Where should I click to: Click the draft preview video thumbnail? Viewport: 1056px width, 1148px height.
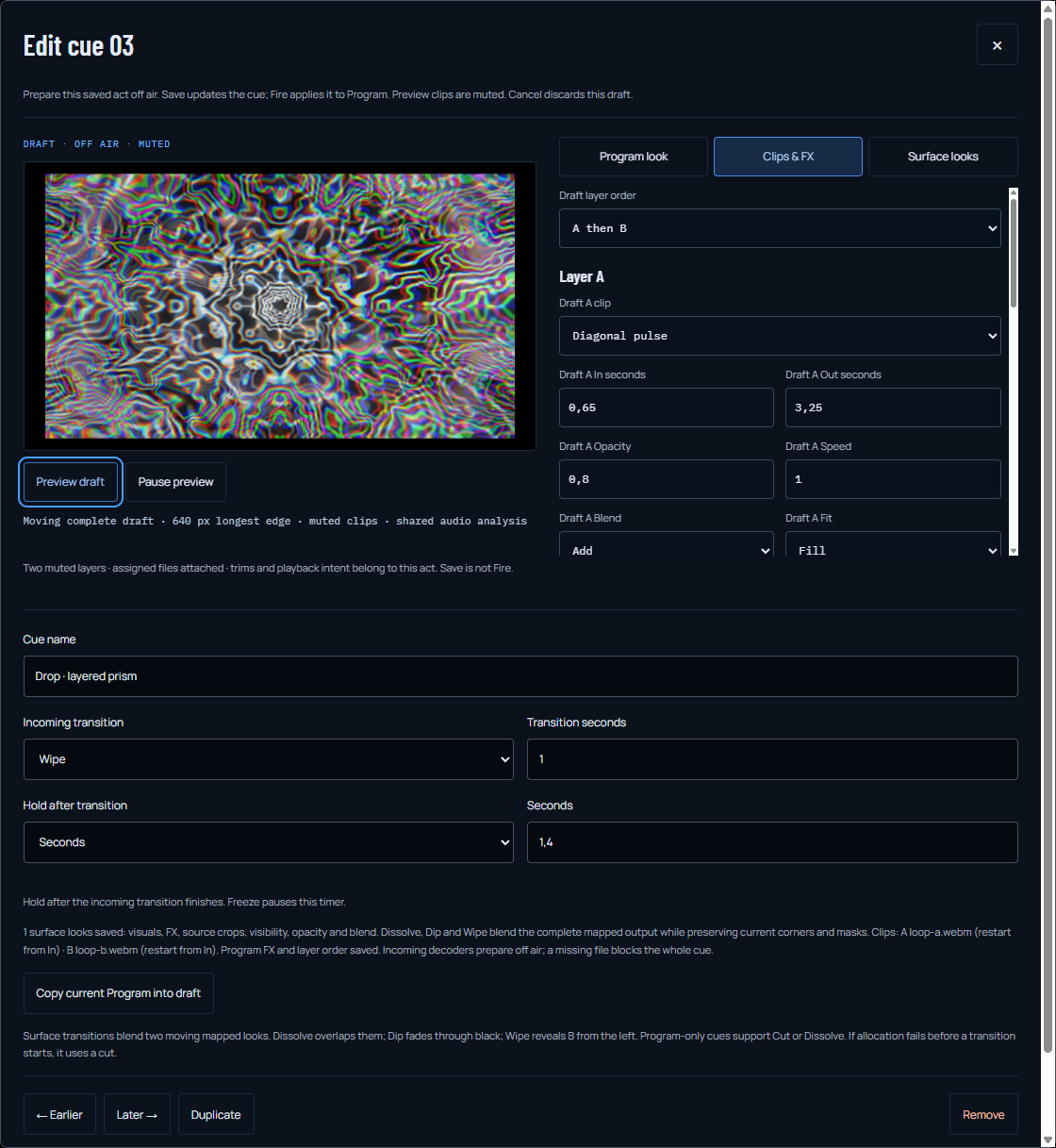coord(280,306)
